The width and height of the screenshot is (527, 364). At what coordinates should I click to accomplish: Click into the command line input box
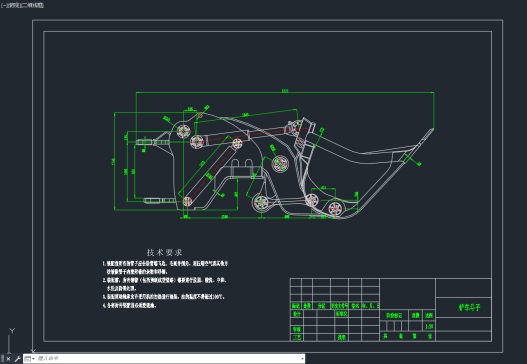(168, 359)
